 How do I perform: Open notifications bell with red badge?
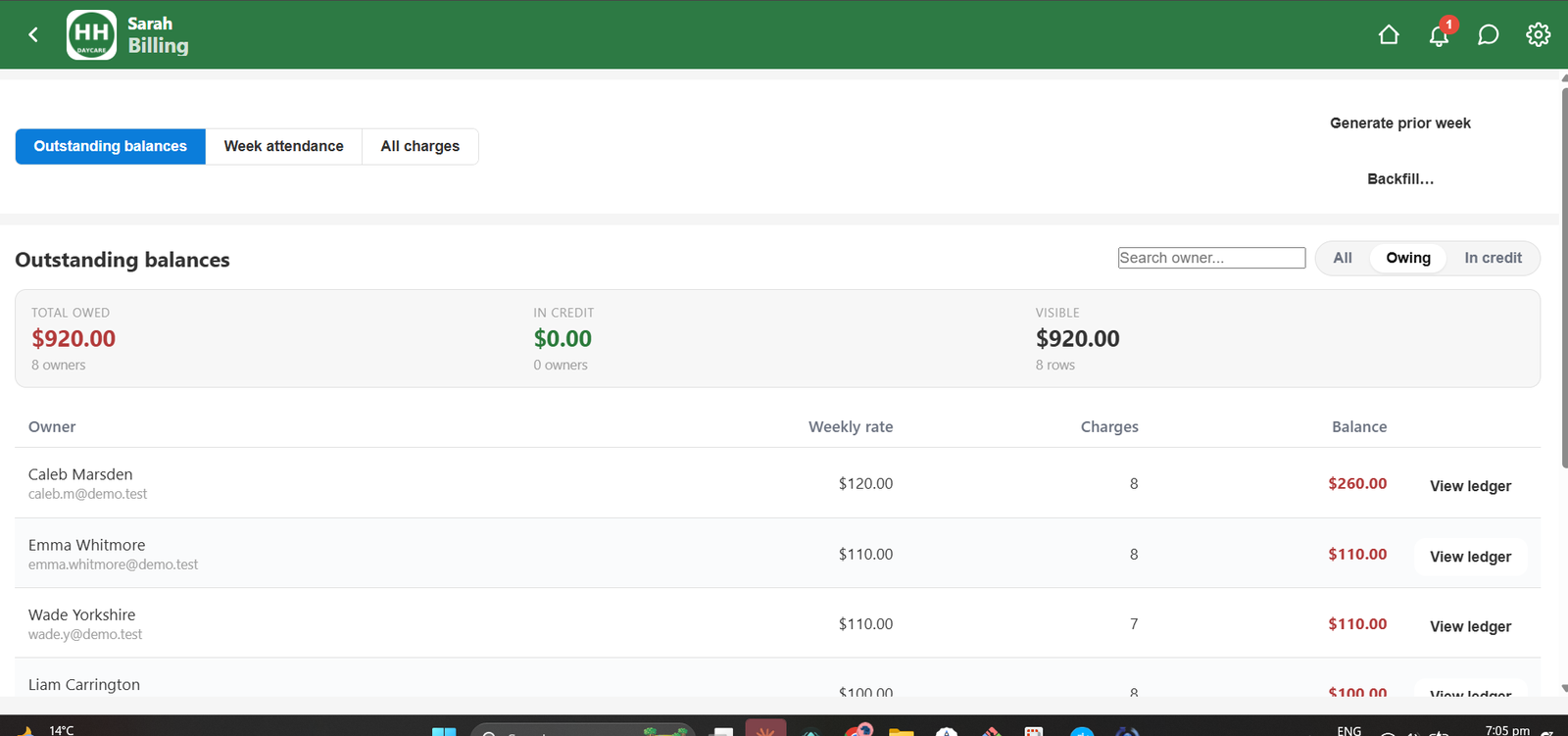click(x=1440, y=35)
